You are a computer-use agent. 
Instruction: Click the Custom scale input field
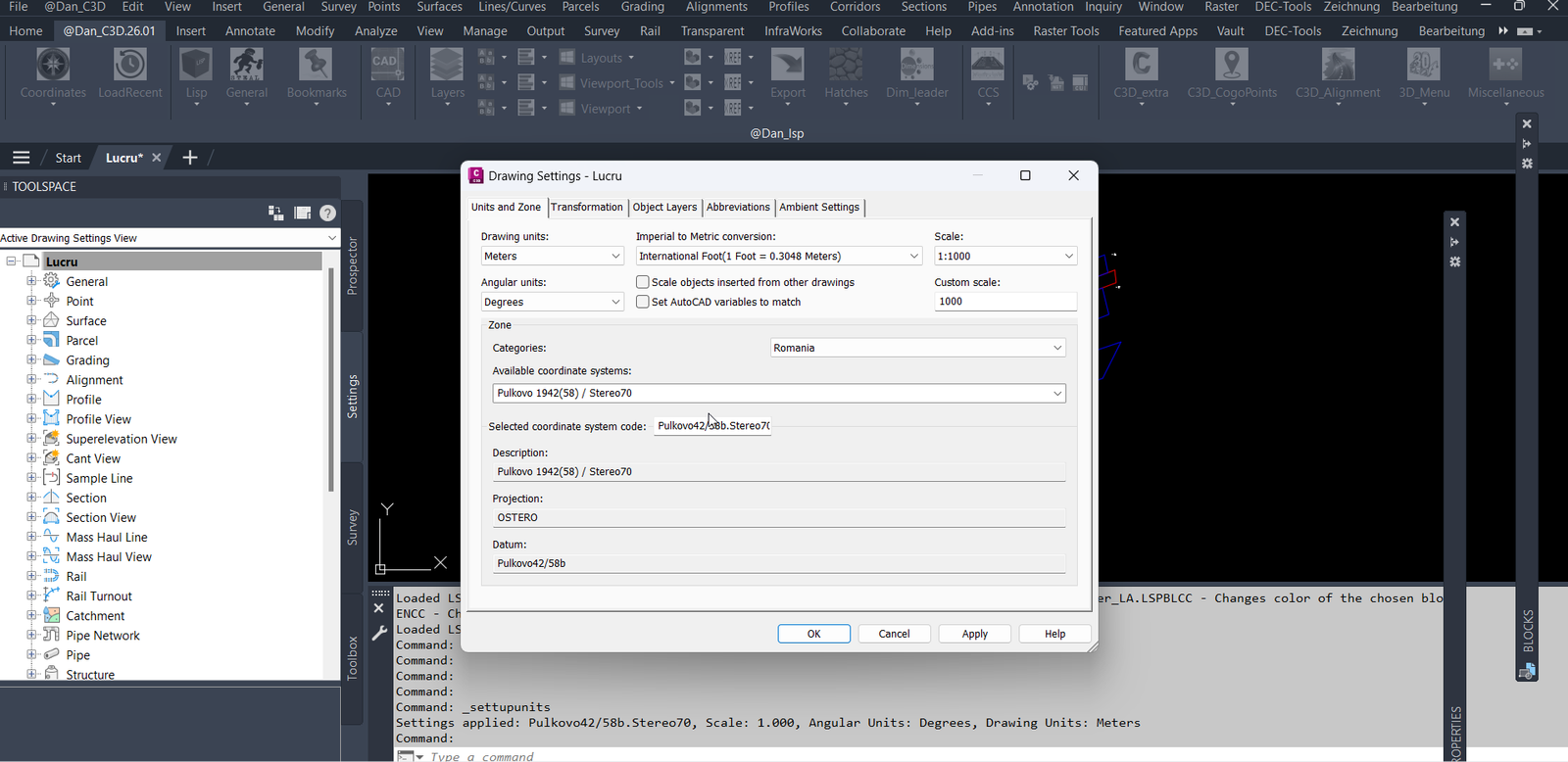point(1005,302)
